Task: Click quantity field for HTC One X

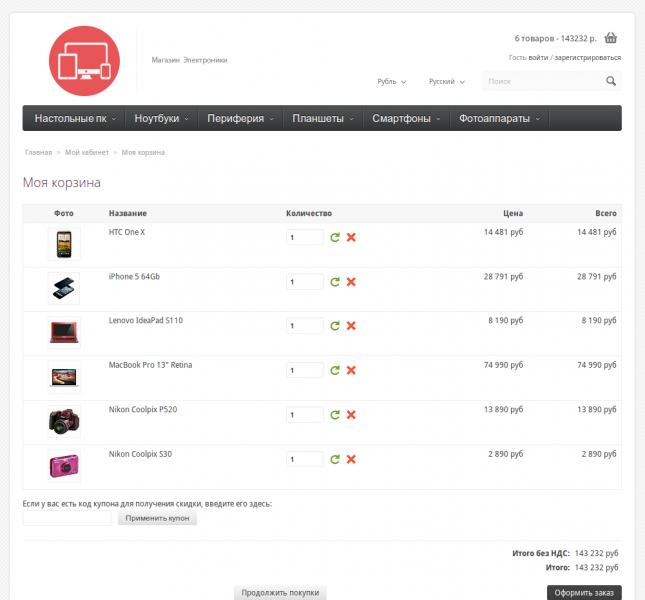Action: (305, 237)
